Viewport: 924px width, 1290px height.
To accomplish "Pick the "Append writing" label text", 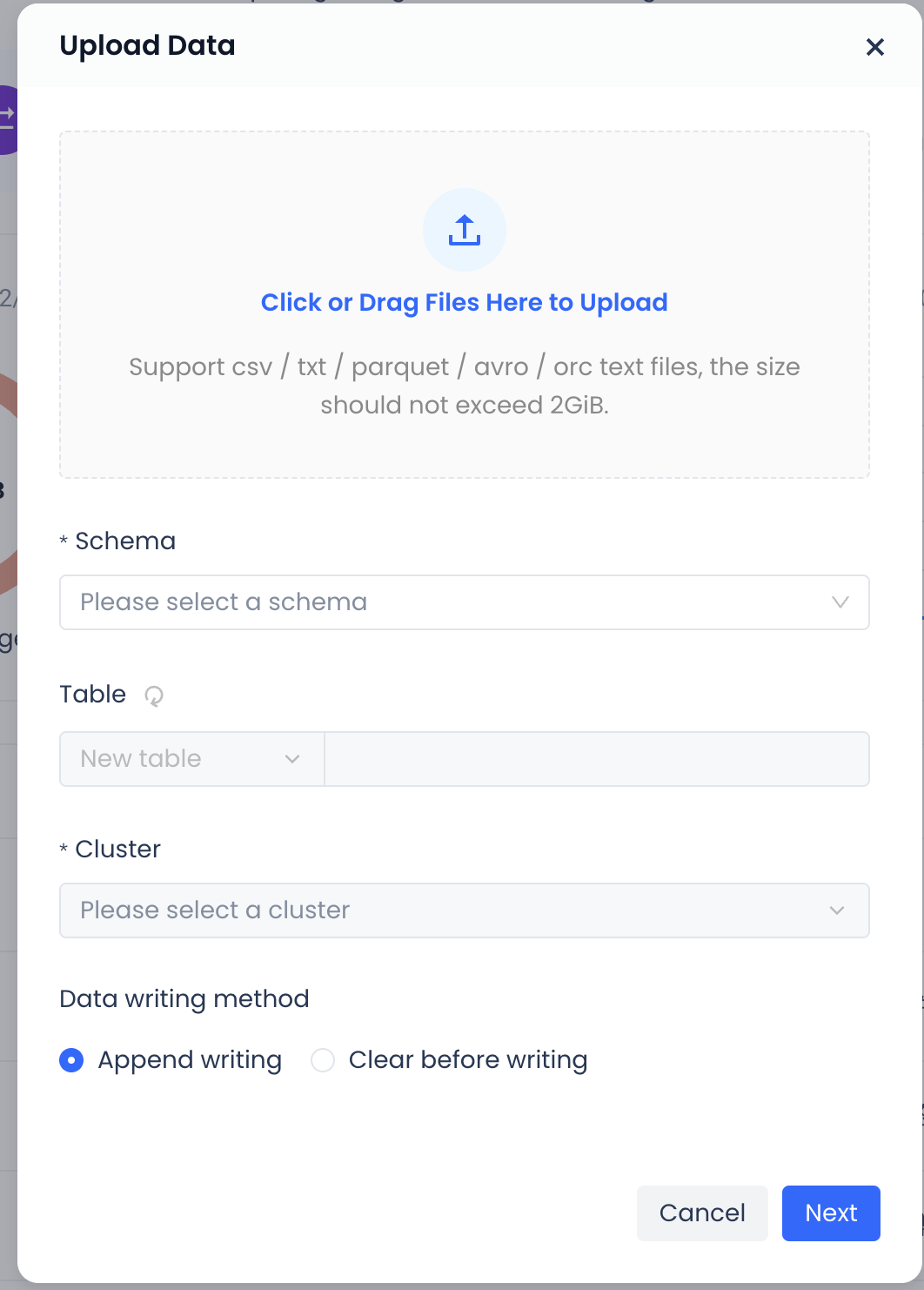I will [190, 1060].
